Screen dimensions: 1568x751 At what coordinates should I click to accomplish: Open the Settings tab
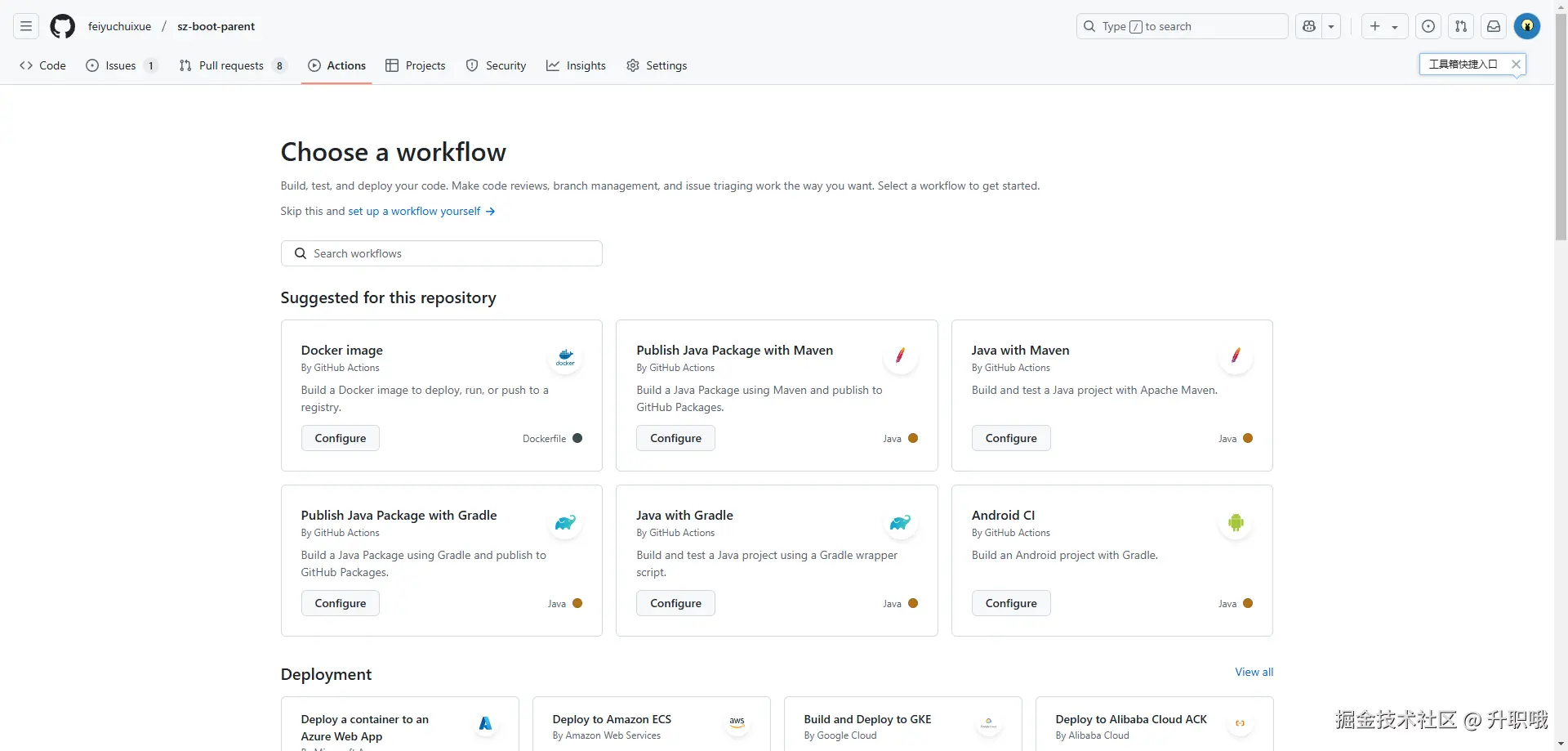pos(657,65)
